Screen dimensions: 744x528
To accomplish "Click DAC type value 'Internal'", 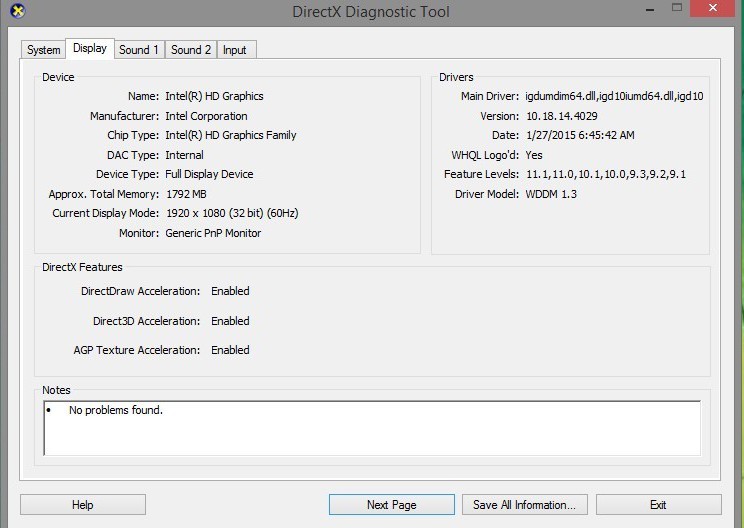I will pos(184,155).
